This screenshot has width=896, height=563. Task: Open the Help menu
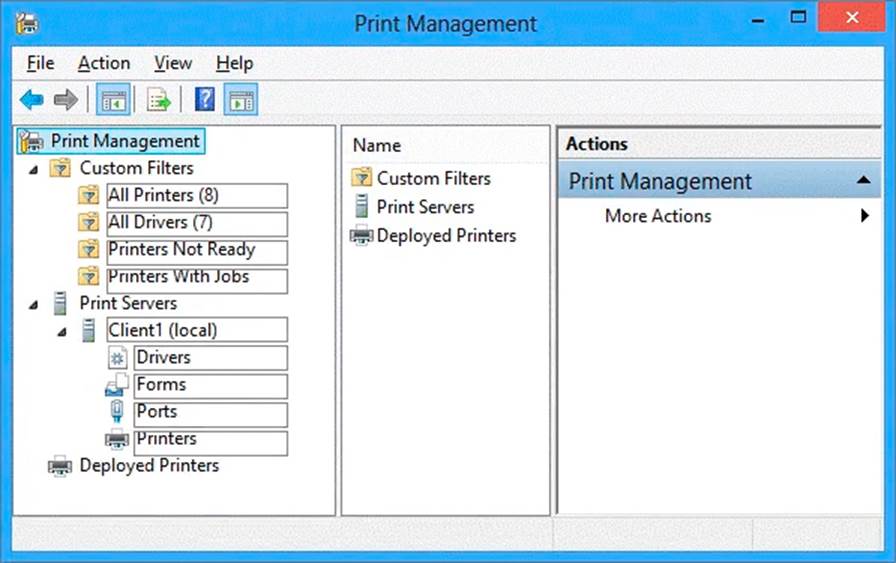coord(235,63)
